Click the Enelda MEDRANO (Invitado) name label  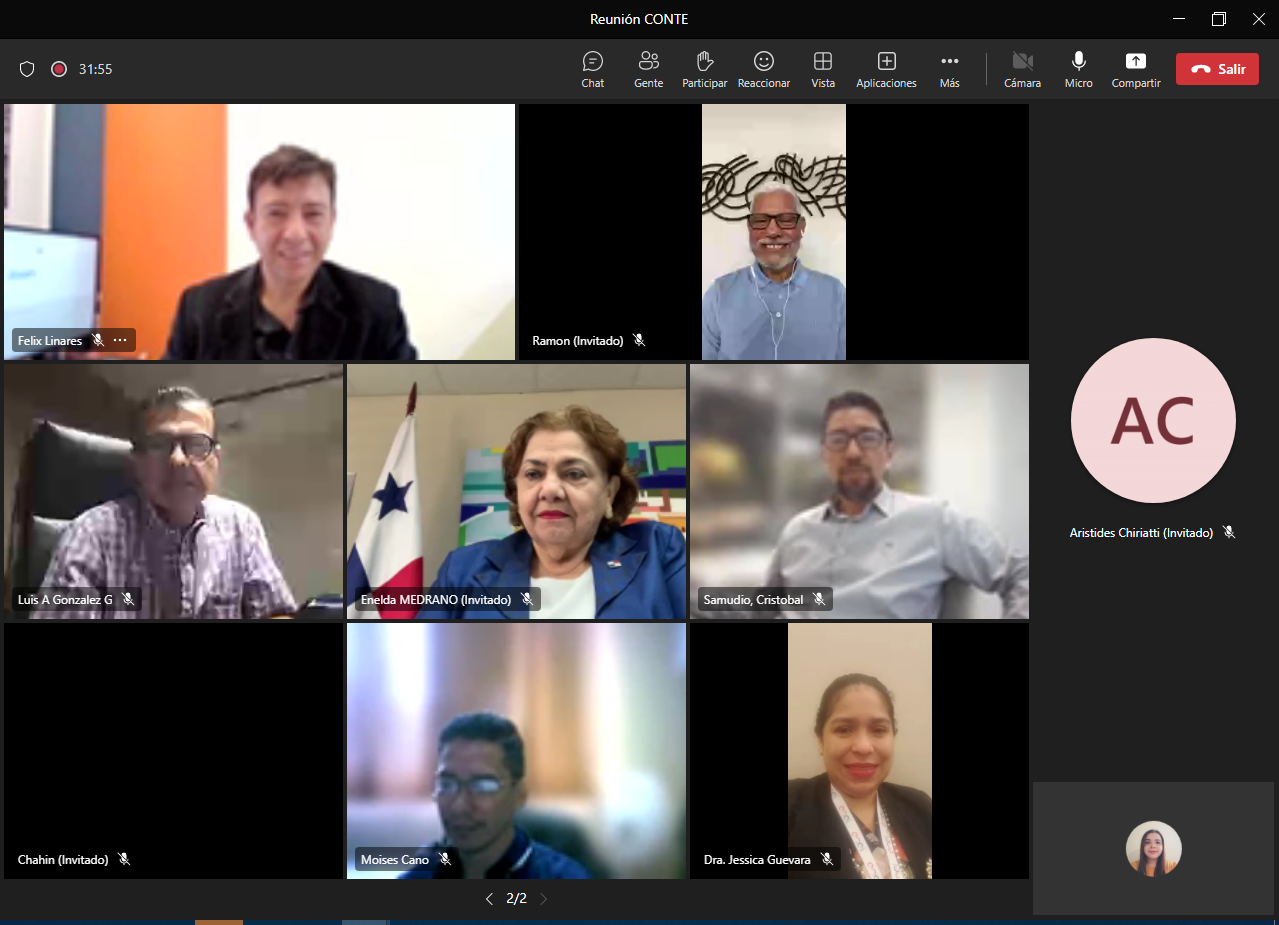click(x=435, y=600)
